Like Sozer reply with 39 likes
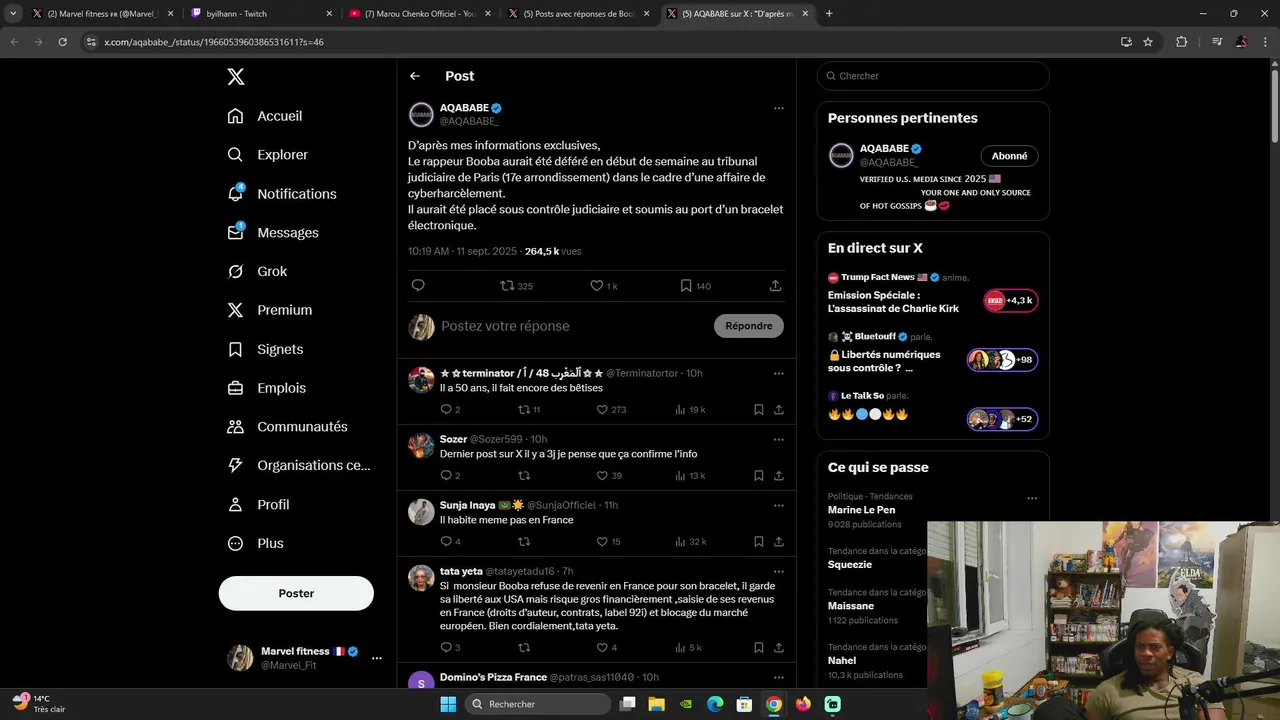Image resolution: width=1280 pixels, height=720 pixels. (x=609, y=476)
